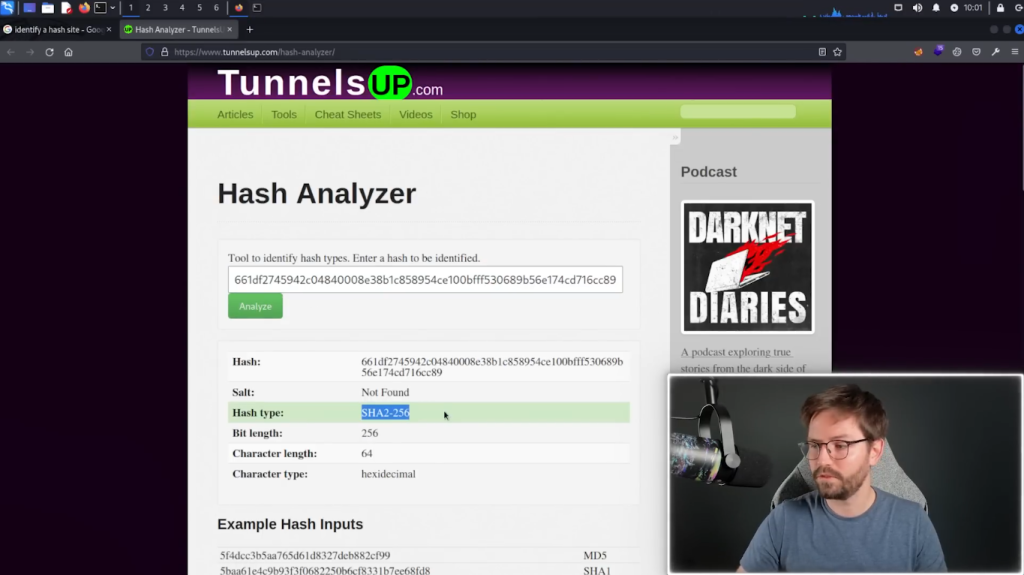
Task: Click the 'hexidecimal' character type value
Action: click(x=389, y=474)
